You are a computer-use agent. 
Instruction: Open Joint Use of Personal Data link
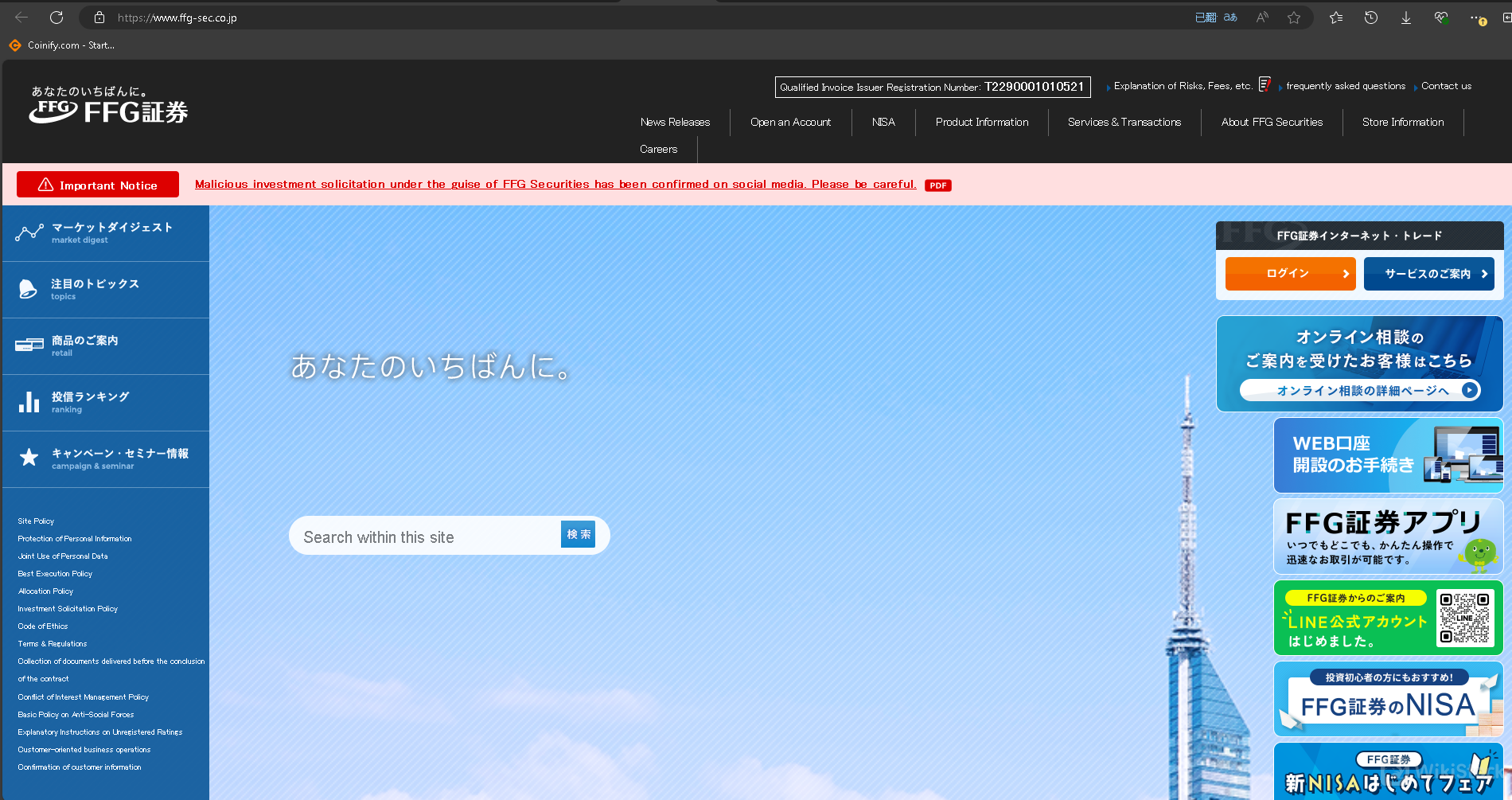(x=63, y=556)
